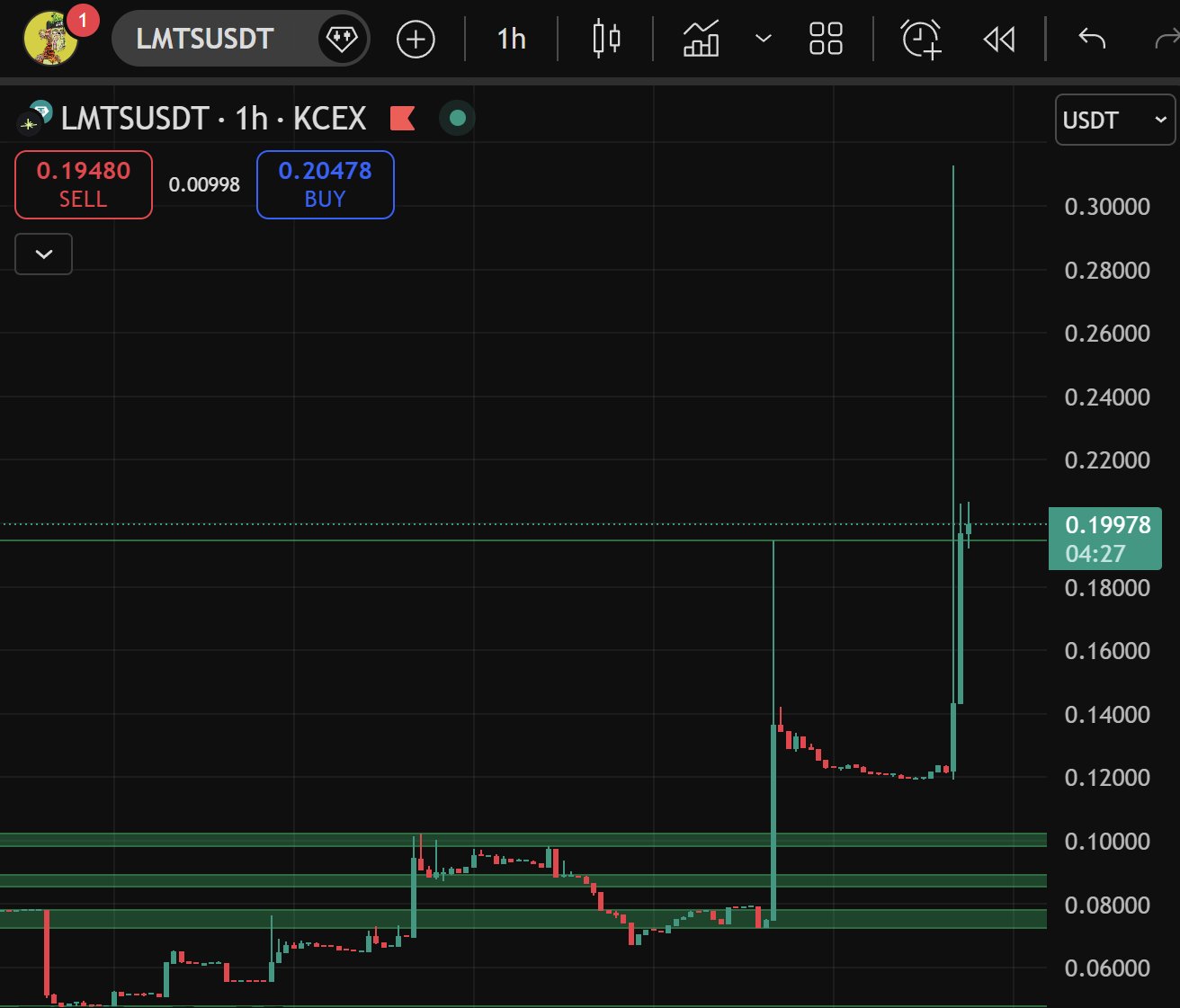Click the SELL button at 0.19480

click(x=84, y=184)
